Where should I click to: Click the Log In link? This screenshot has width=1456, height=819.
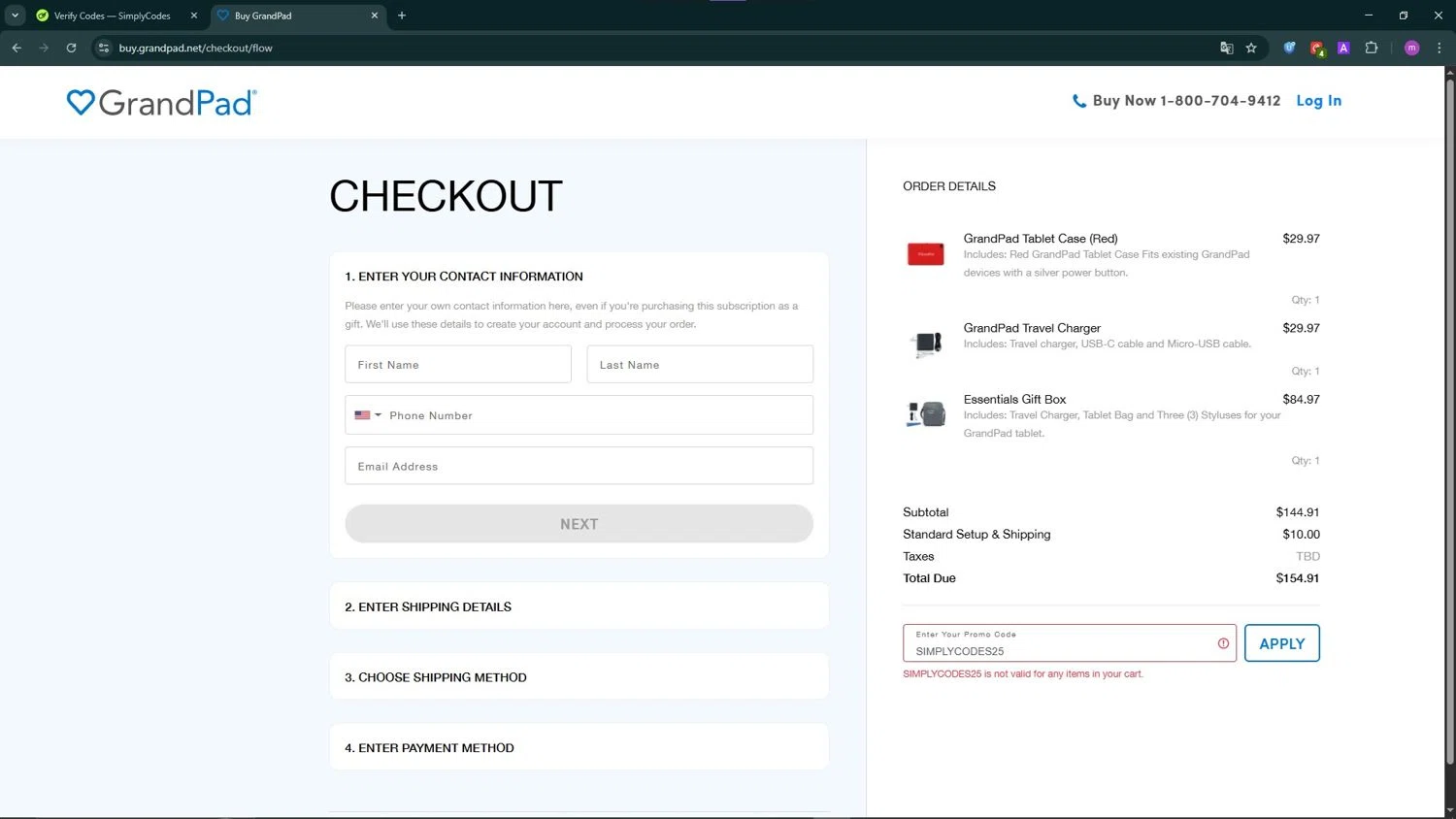point(1318,101)
